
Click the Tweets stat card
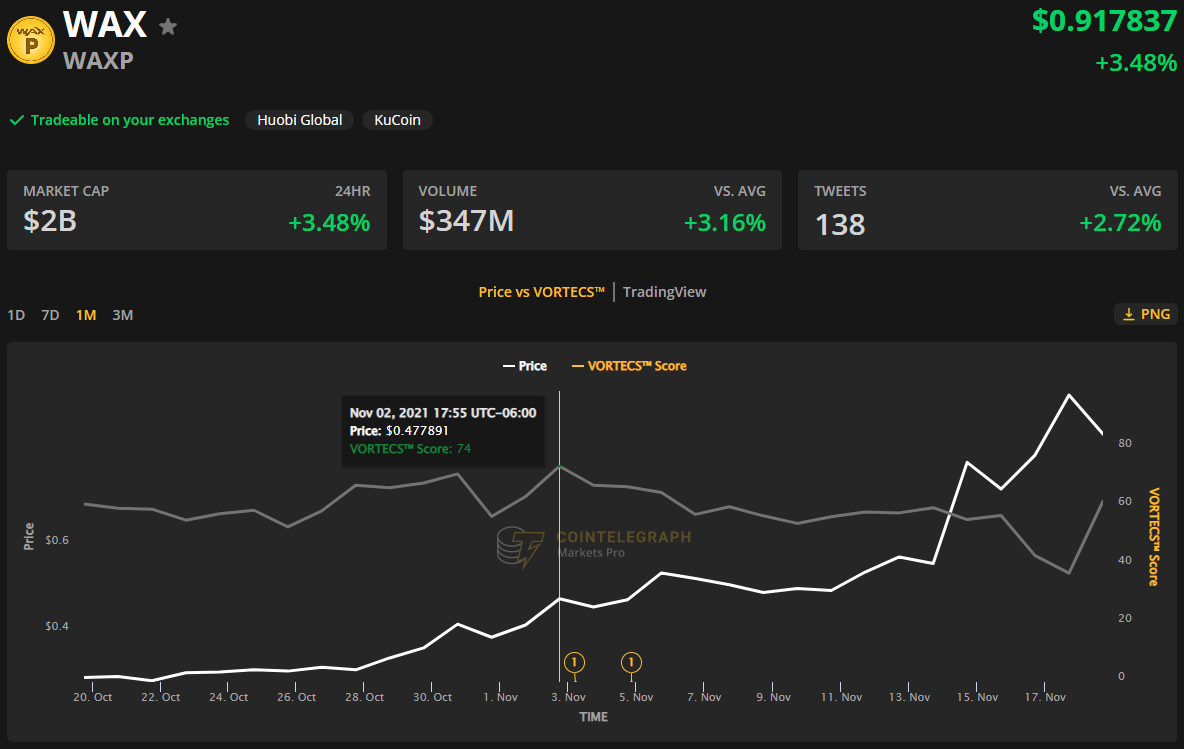pos(987,210)
